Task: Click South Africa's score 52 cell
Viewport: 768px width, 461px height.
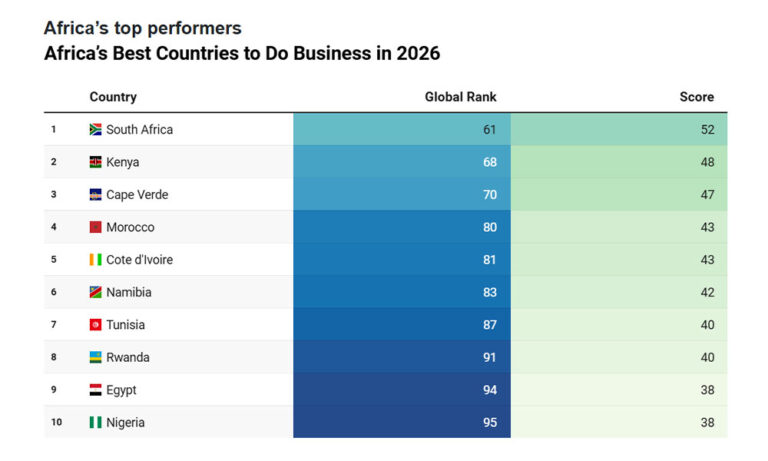Action: [619, 130]
